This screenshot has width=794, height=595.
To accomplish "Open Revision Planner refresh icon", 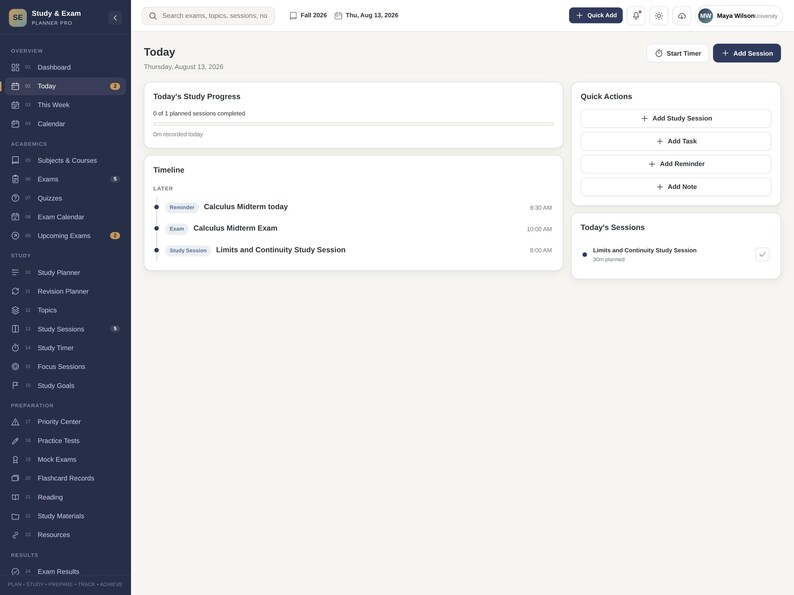I will (15, 291).
